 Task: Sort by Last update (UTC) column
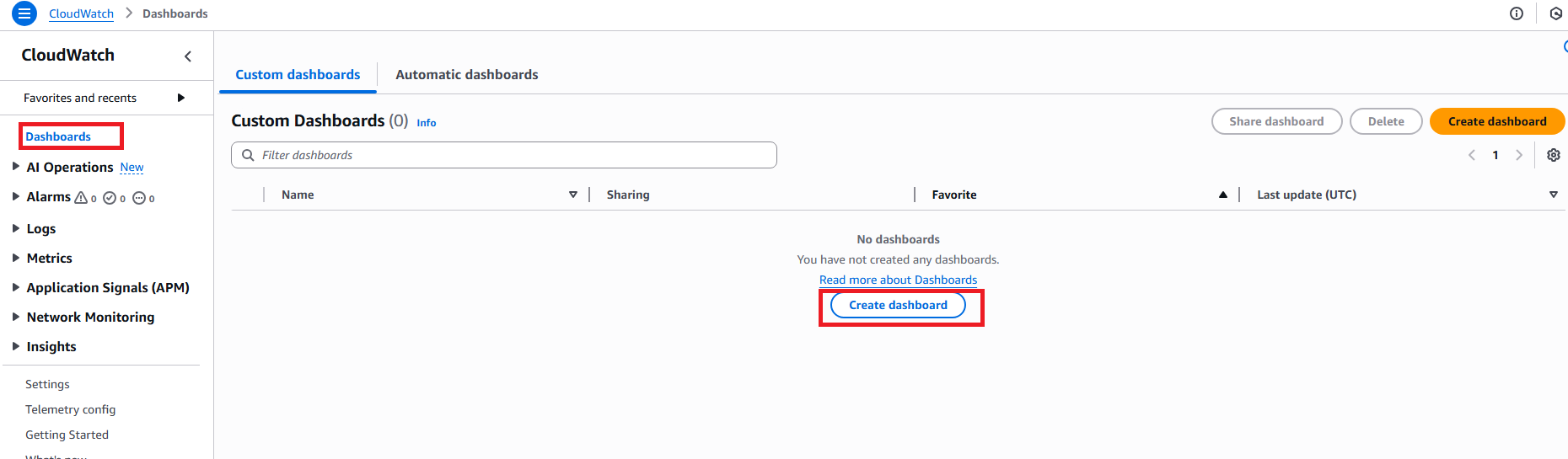(1554, 195)
